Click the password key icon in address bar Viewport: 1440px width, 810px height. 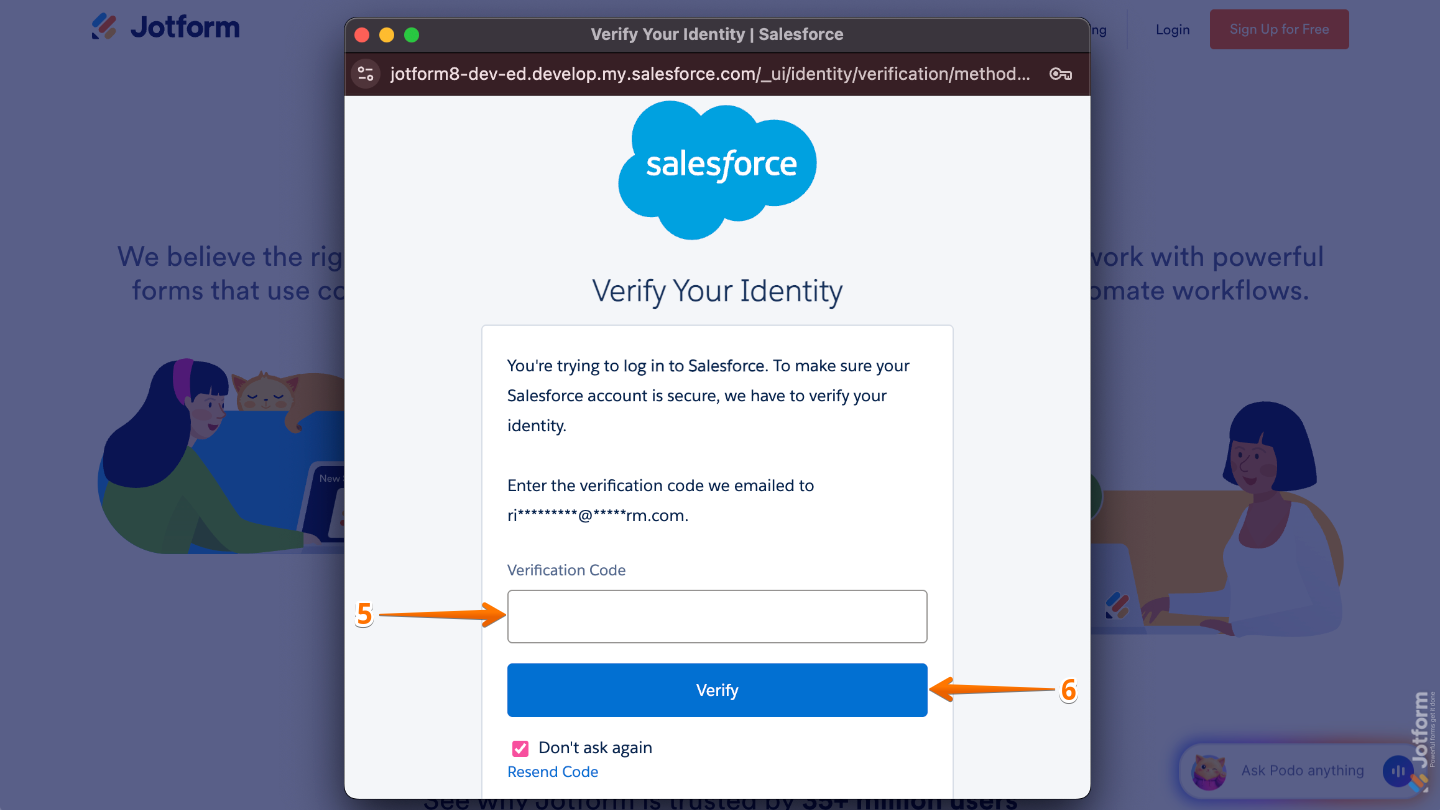pyautogui.click(x=1060, y=73)
